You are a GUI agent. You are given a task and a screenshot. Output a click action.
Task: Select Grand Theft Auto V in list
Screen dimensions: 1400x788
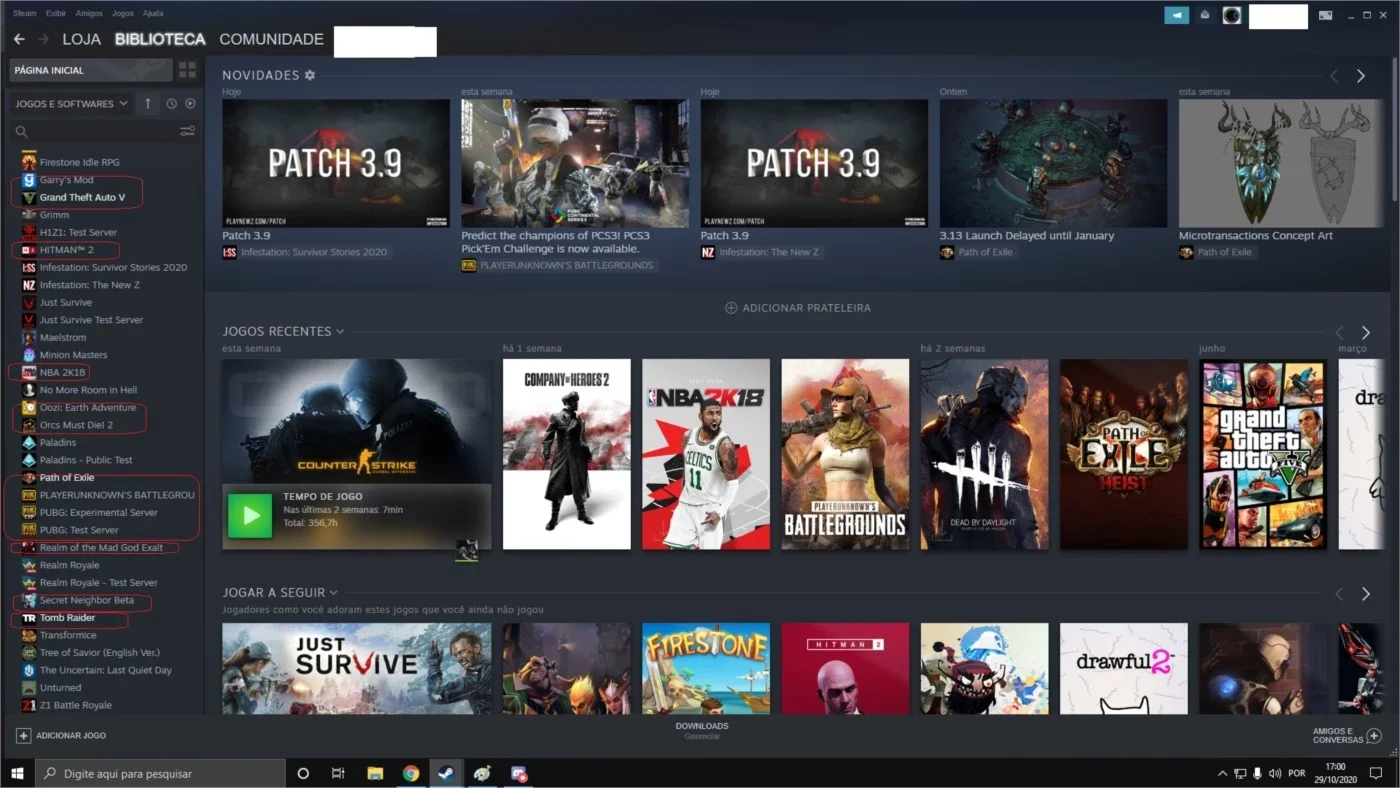pos(82,197)
